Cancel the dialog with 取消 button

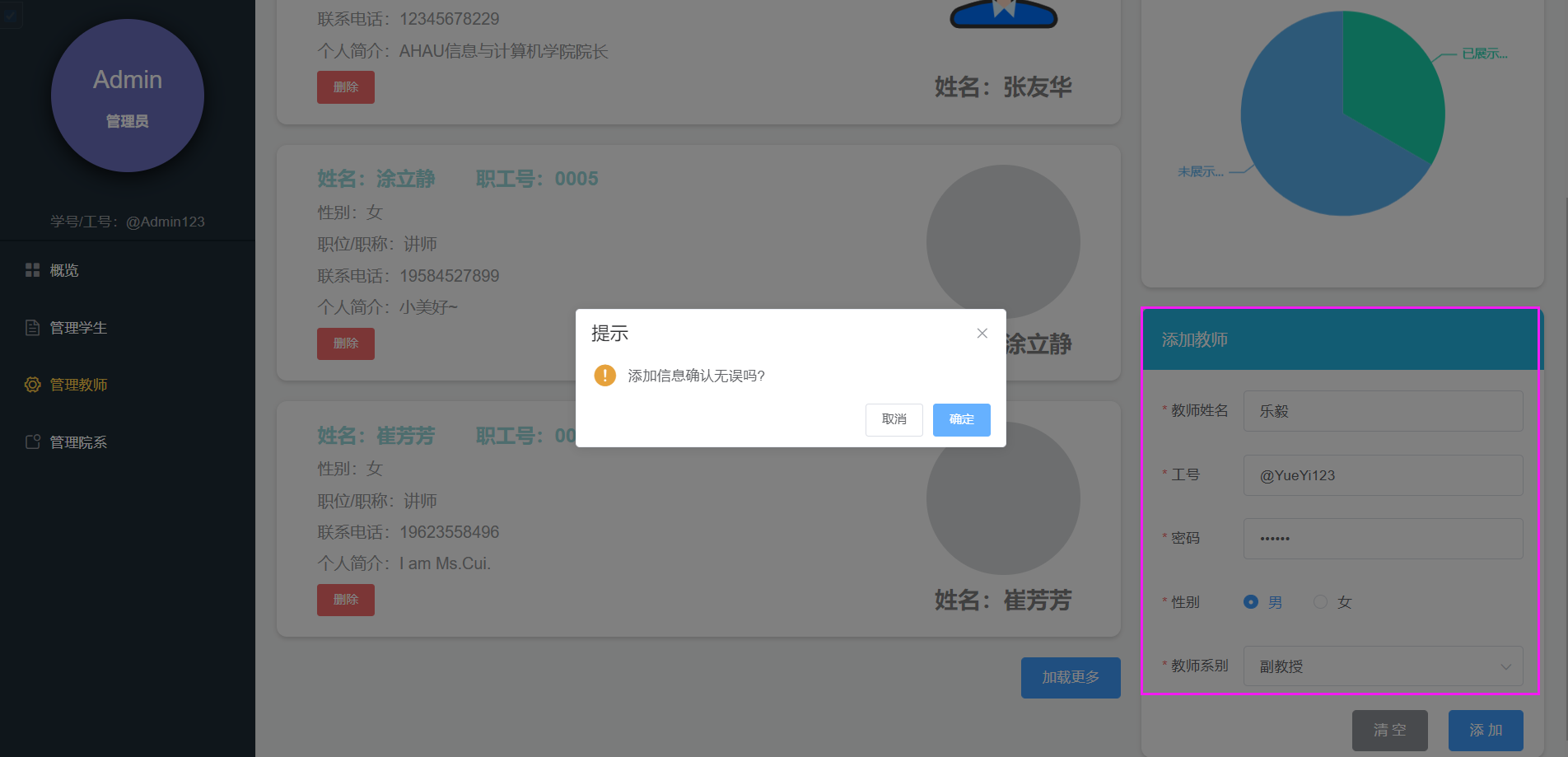coord(894,420)
